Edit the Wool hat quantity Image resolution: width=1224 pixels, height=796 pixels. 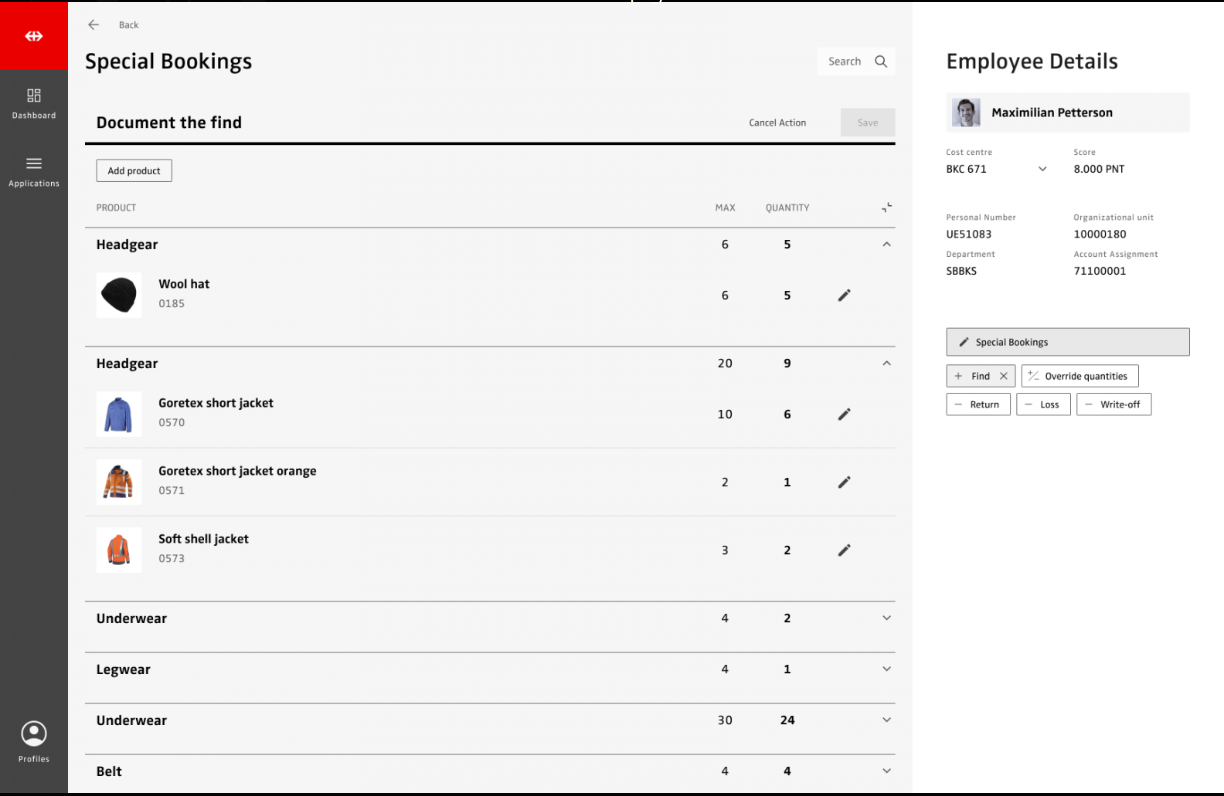[x=844, y=295]
